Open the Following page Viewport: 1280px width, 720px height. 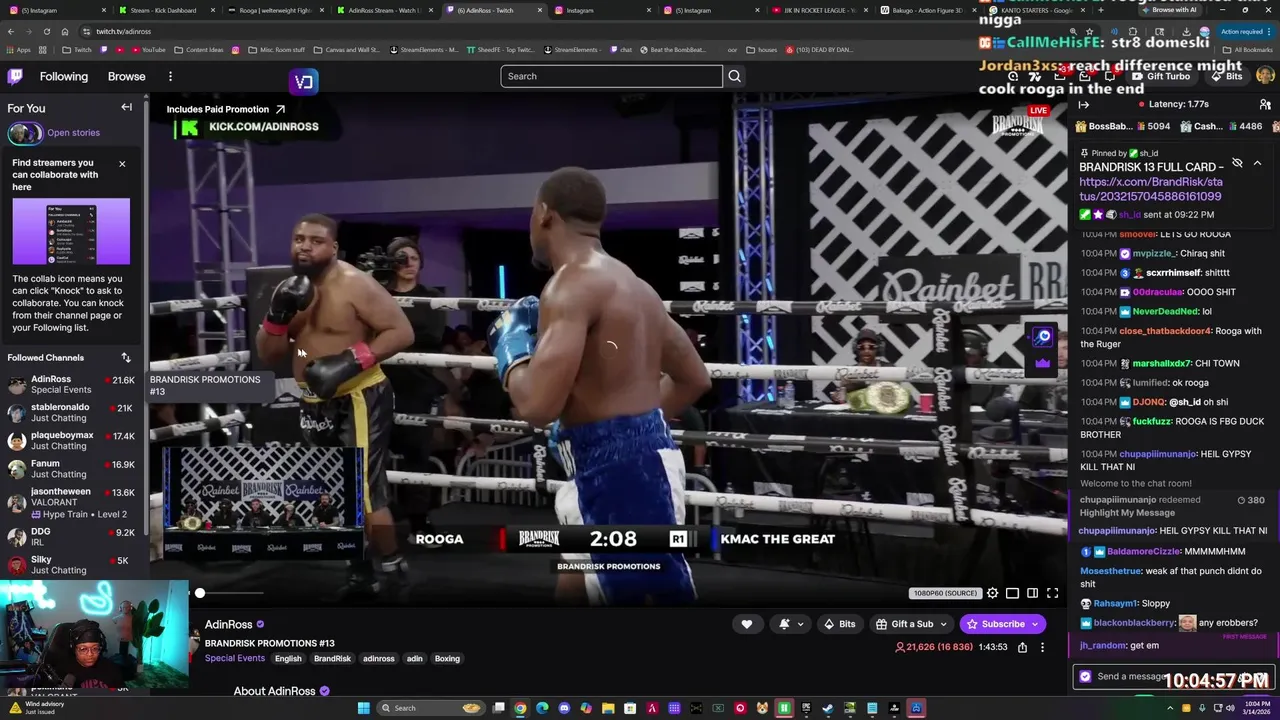pyautogui.click(x=64, y=76)
